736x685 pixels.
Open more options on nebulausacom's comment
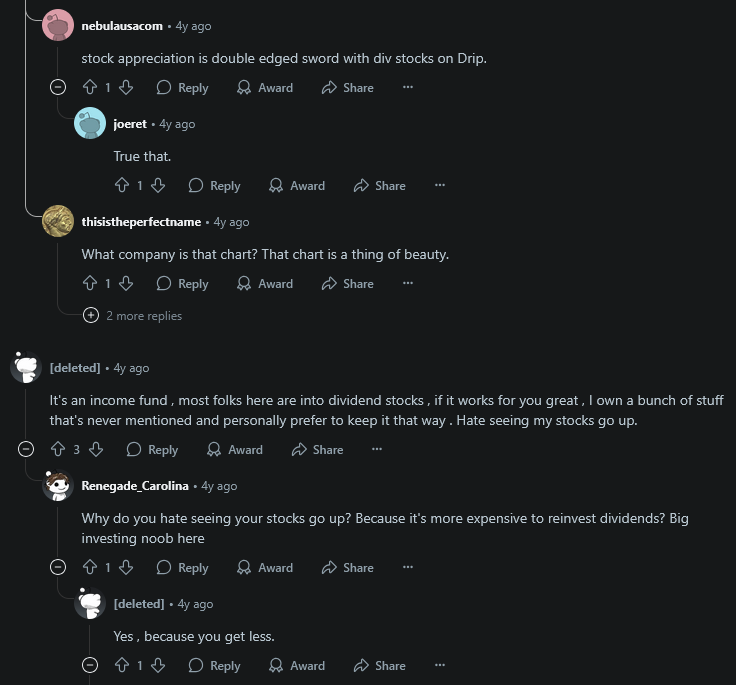[x=408, y=87]
